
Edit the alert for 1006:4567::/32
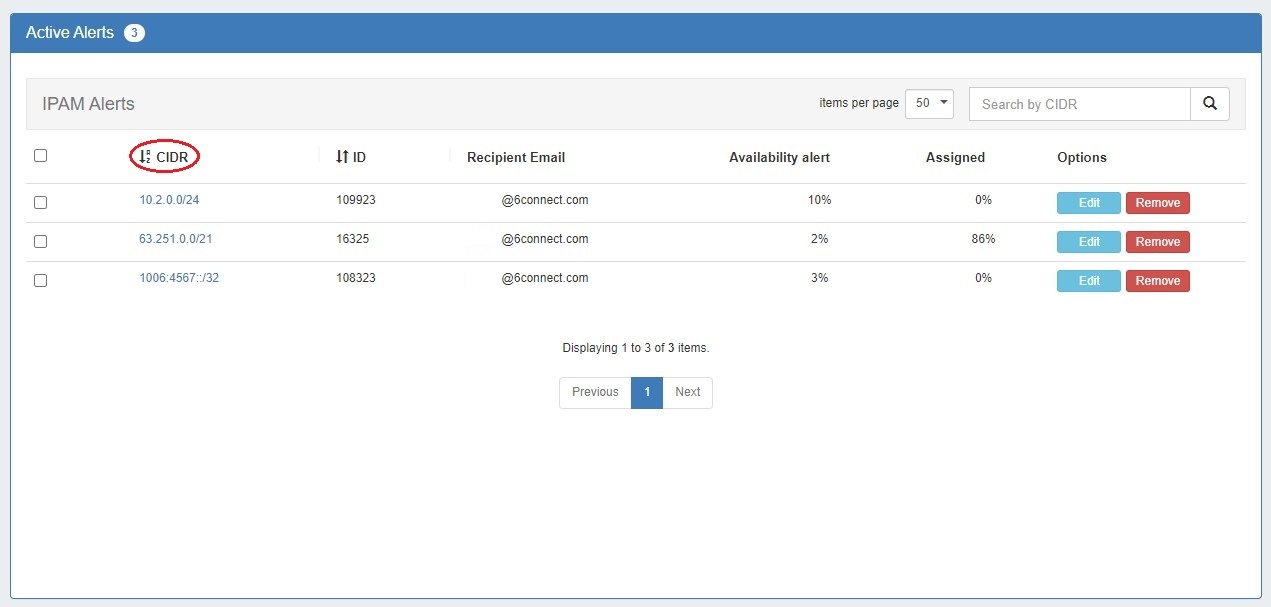(x=1088, y=281)
